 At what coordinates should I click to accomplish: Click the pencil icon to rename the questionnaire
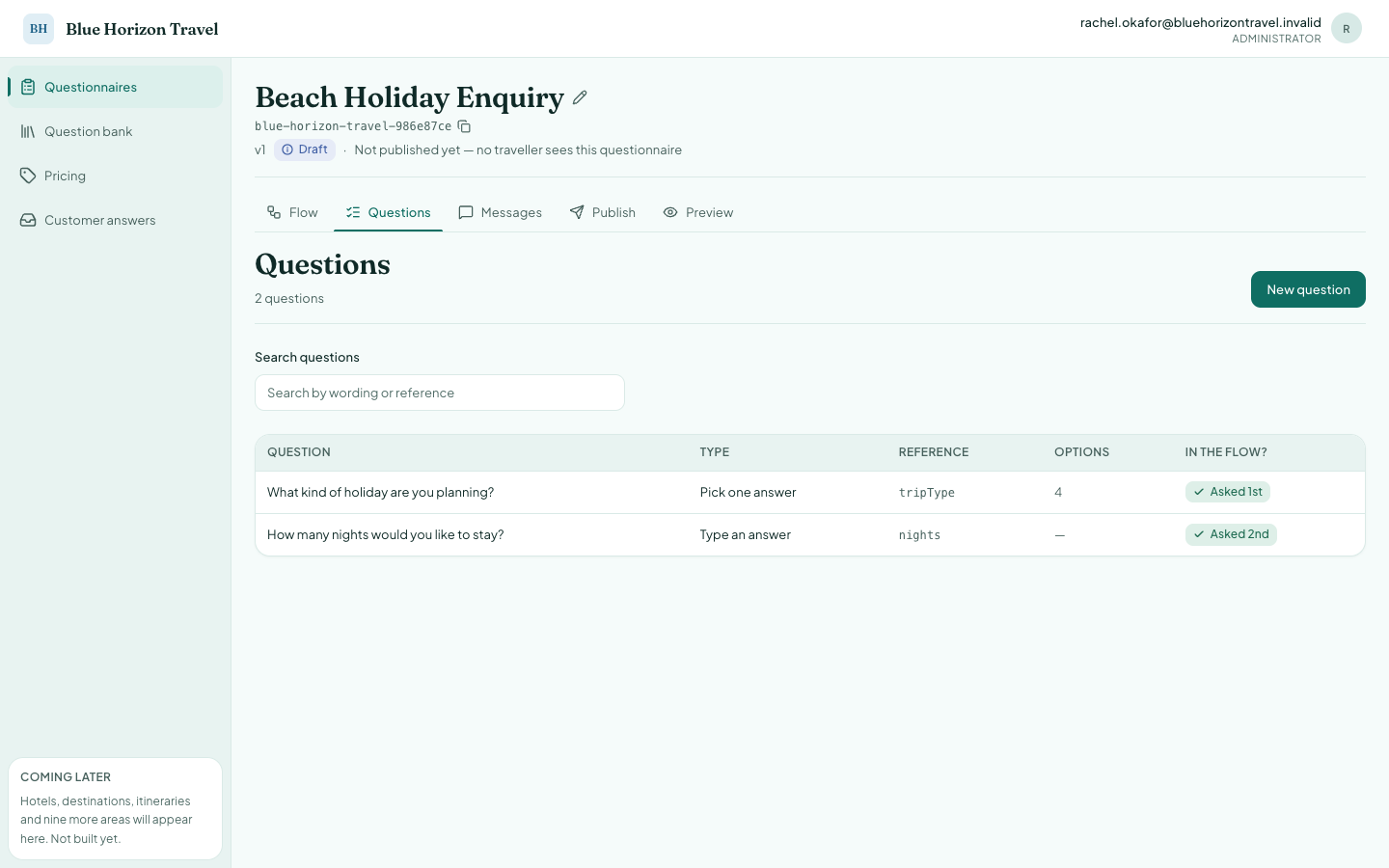click(580, 97)
